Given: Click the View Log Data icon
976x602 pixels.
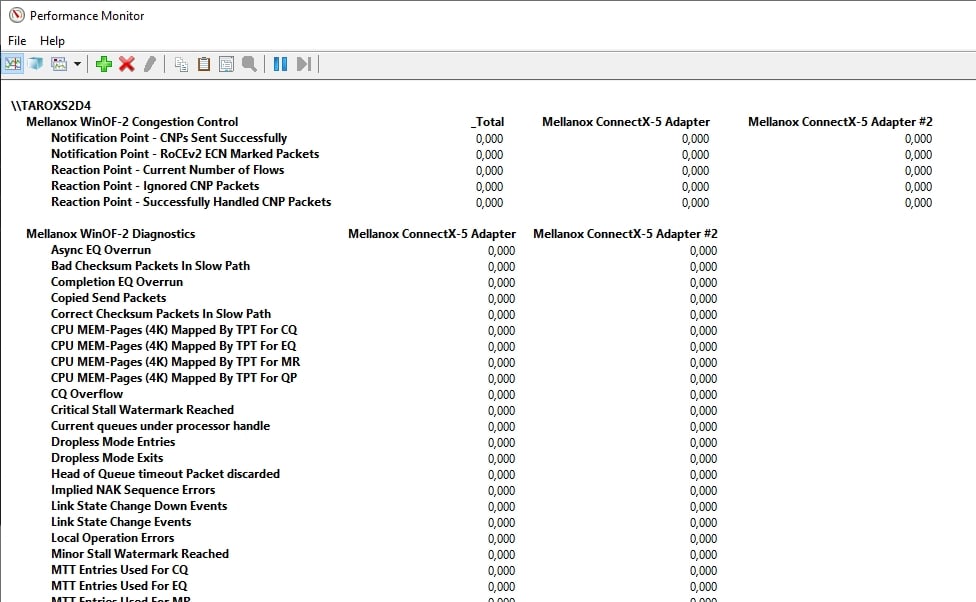Looking at the screenshot, I should click(36, 64).
